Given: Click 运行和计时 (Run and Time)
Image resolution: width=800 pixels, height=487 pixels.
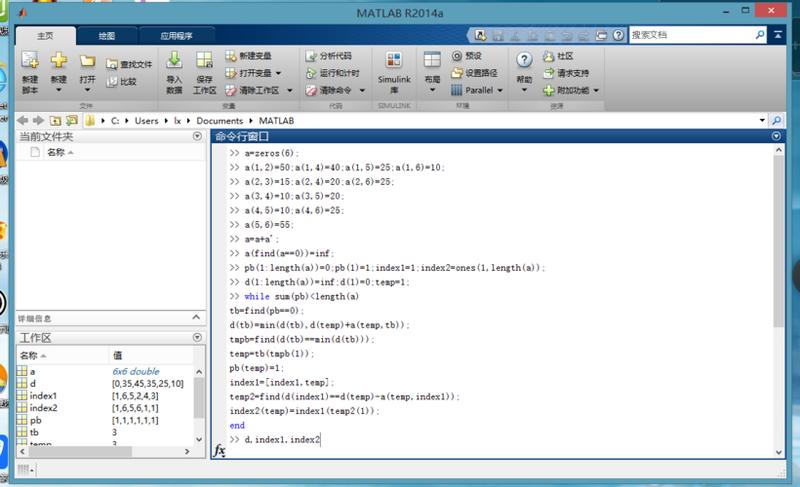Looking at the screenshot, I should [333, 73].
